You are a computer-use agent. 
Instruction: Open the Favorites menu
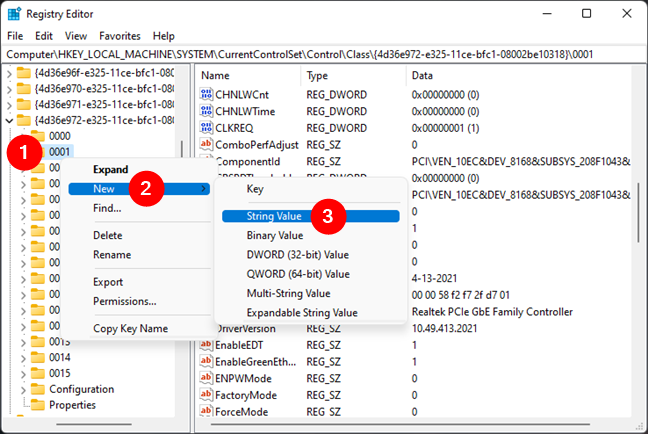[x=119, y=36]
